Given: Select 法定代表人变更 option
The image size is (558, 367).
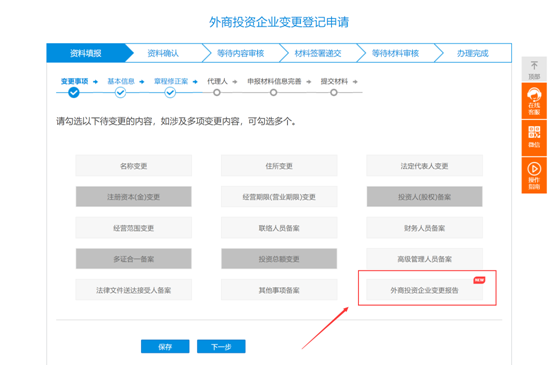Looking at the screenshot, I should 425,166.
